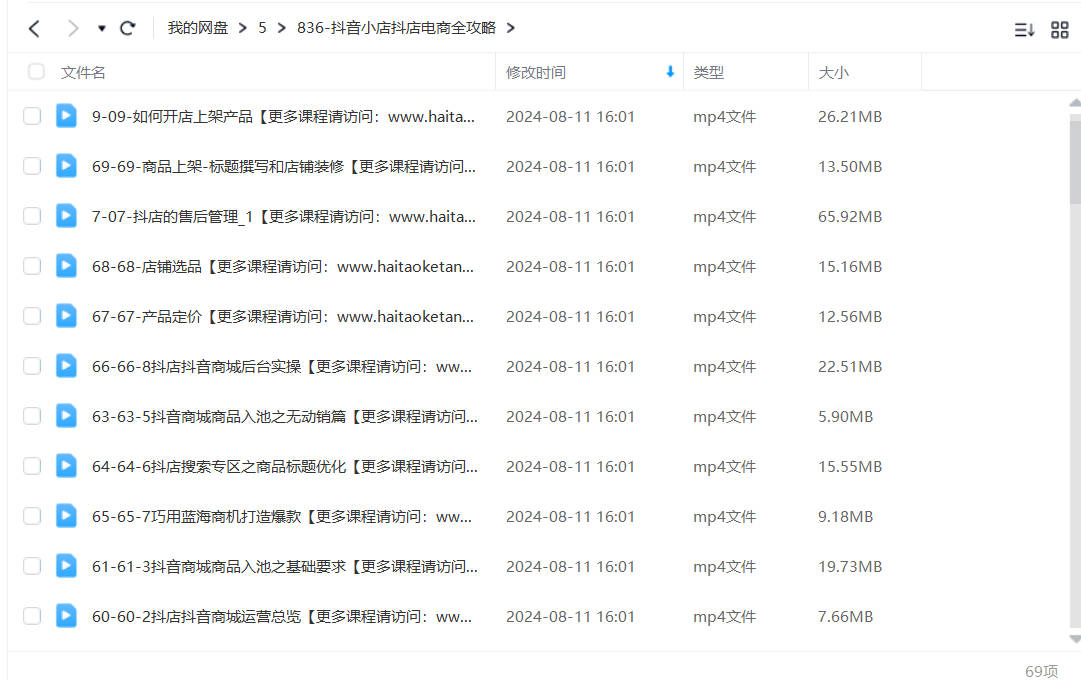Select file name 68-68-店铺选品
The width and height of the screenshot is (1081, 680).
283,267
